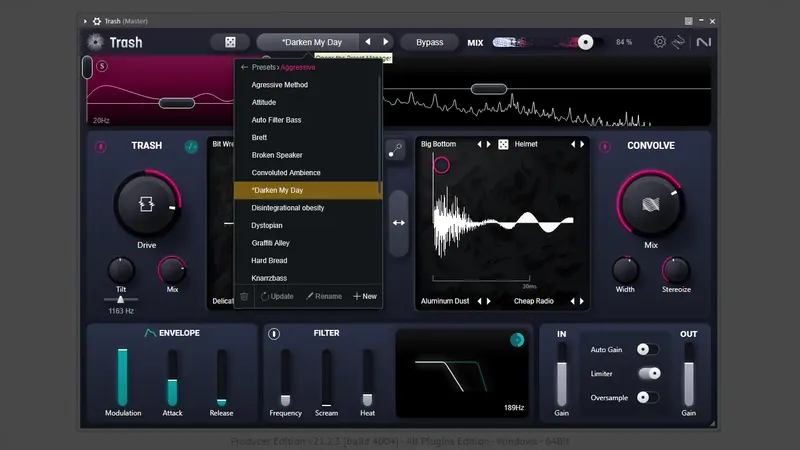
Task: Click the Presets breadcrumb link
Action: 263,67
